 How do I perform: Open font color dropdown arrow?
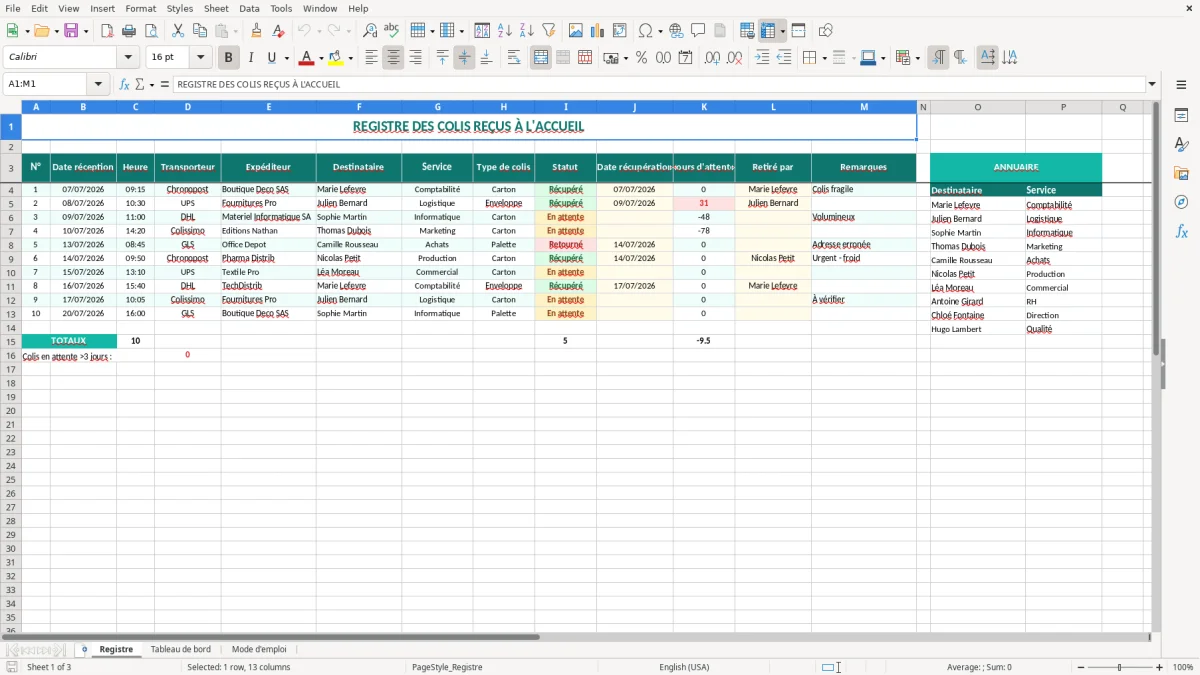coord(320,58)
